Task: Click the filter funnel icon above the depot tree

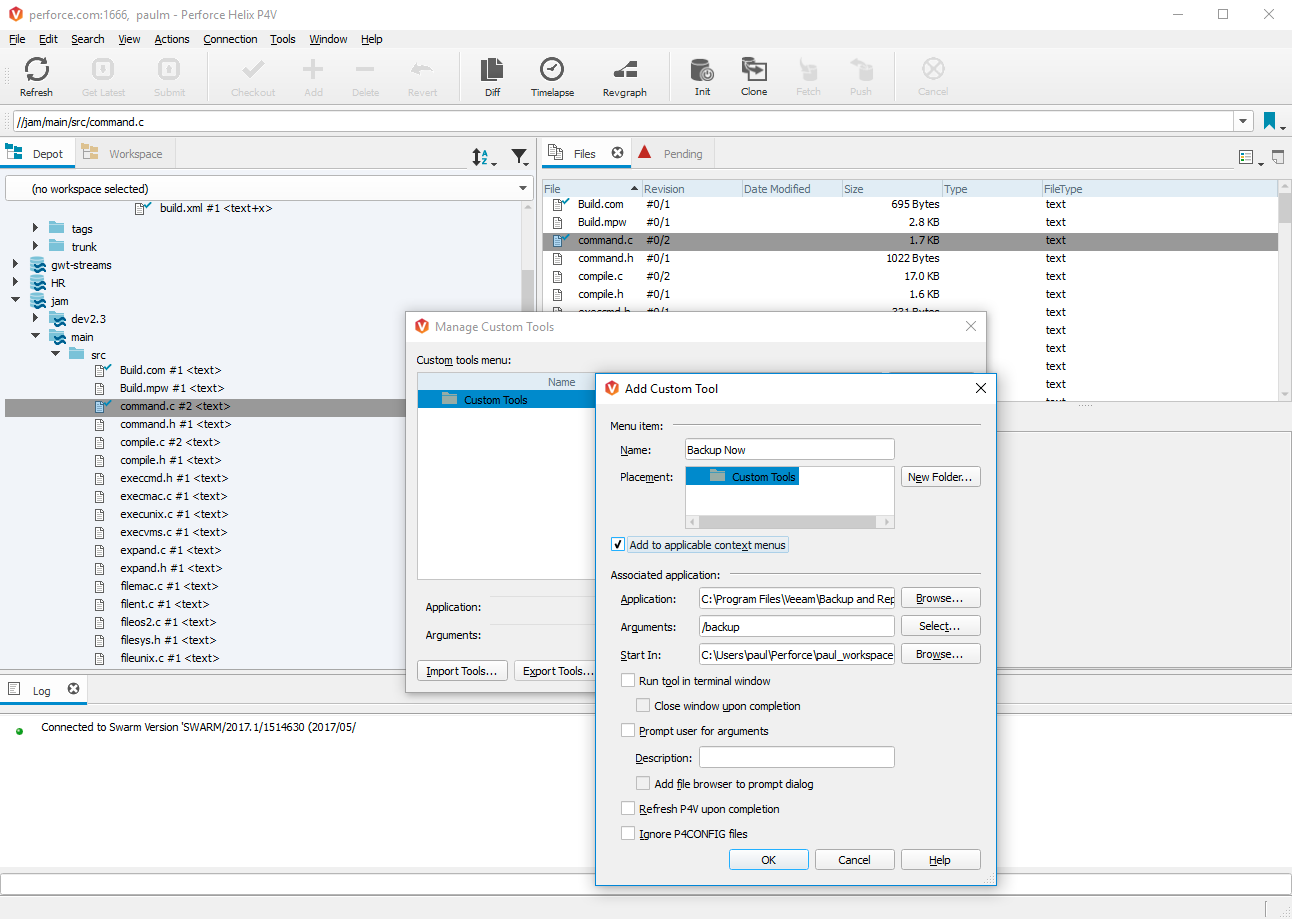Action: [x=519, y=157]
